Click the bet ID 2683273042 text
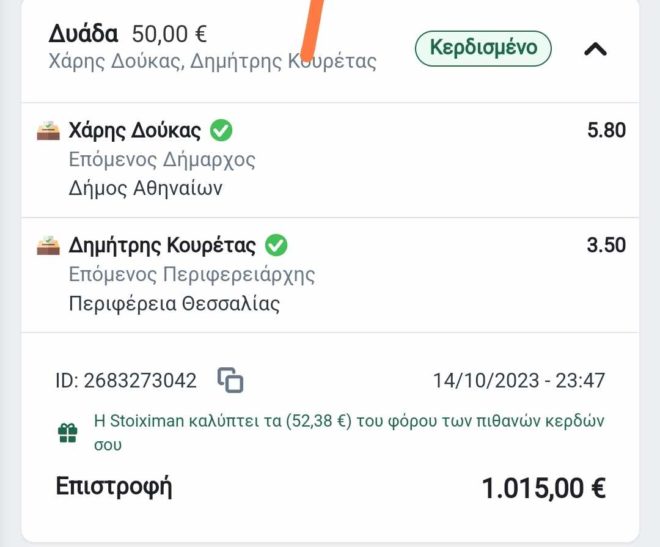The width and height of the screenshot is (660, 547). [125, 380]
